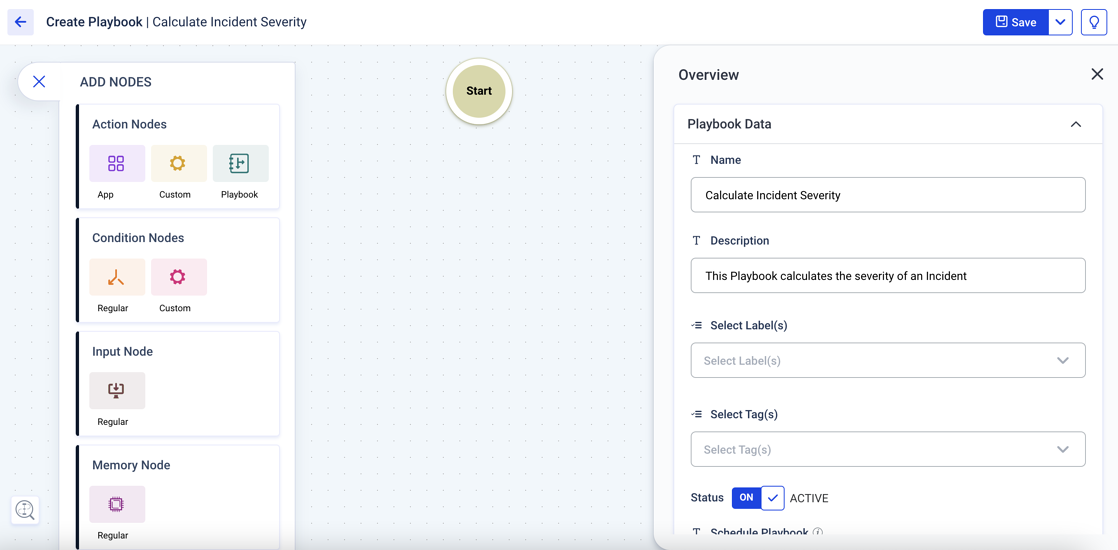The width and height of the screenshot is (1118, 550).
Task: Click the Save button
Action: [x=1015, y=22]
